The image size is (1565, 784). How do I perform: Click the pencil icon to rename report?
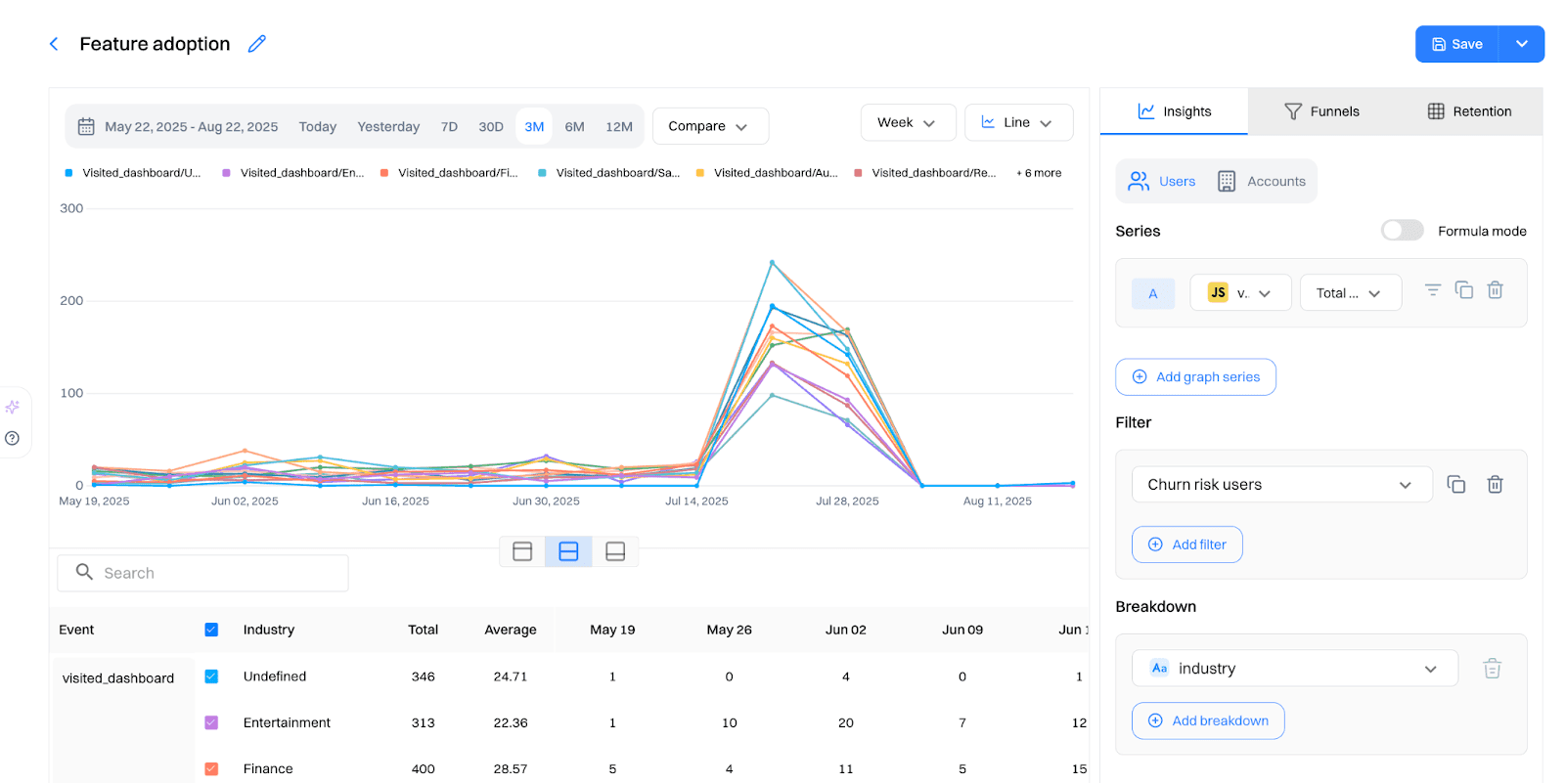[x=257, y=44]
